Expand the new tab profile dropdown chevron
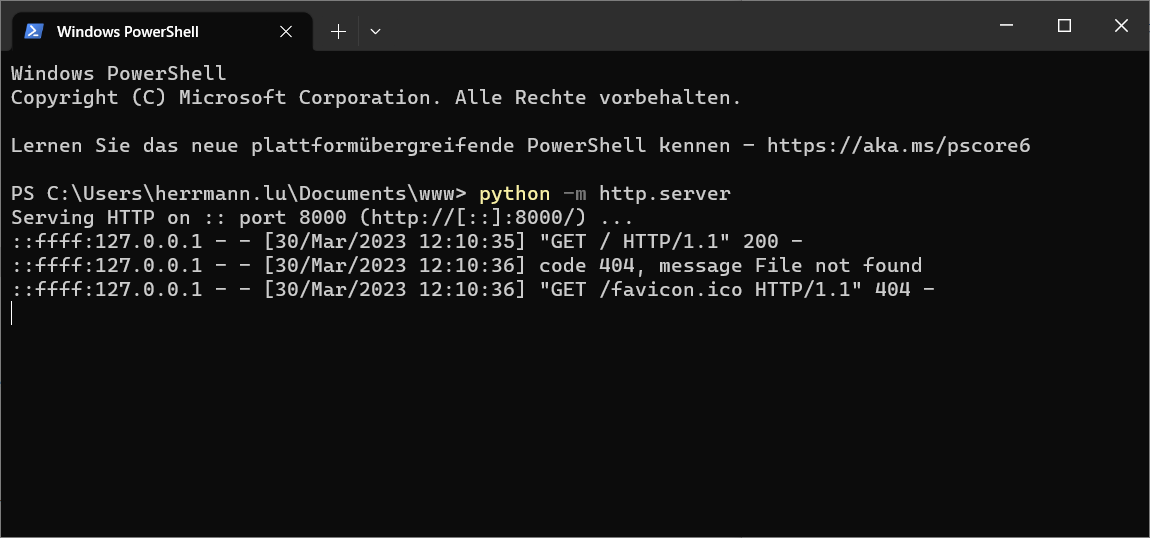The image size is (1150, 538). coord(375,32)
